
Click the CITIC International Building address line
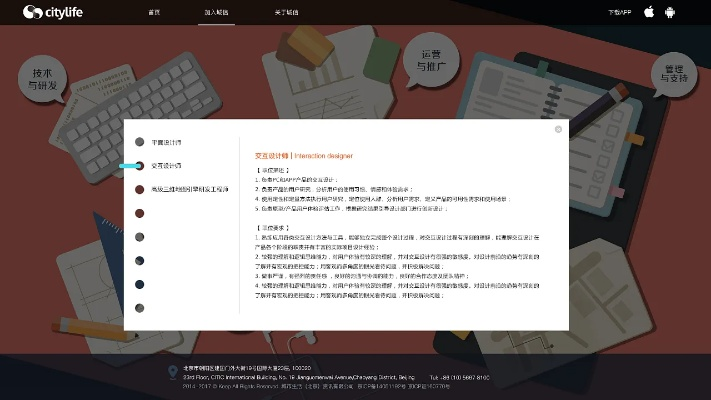tap(299, 377)
